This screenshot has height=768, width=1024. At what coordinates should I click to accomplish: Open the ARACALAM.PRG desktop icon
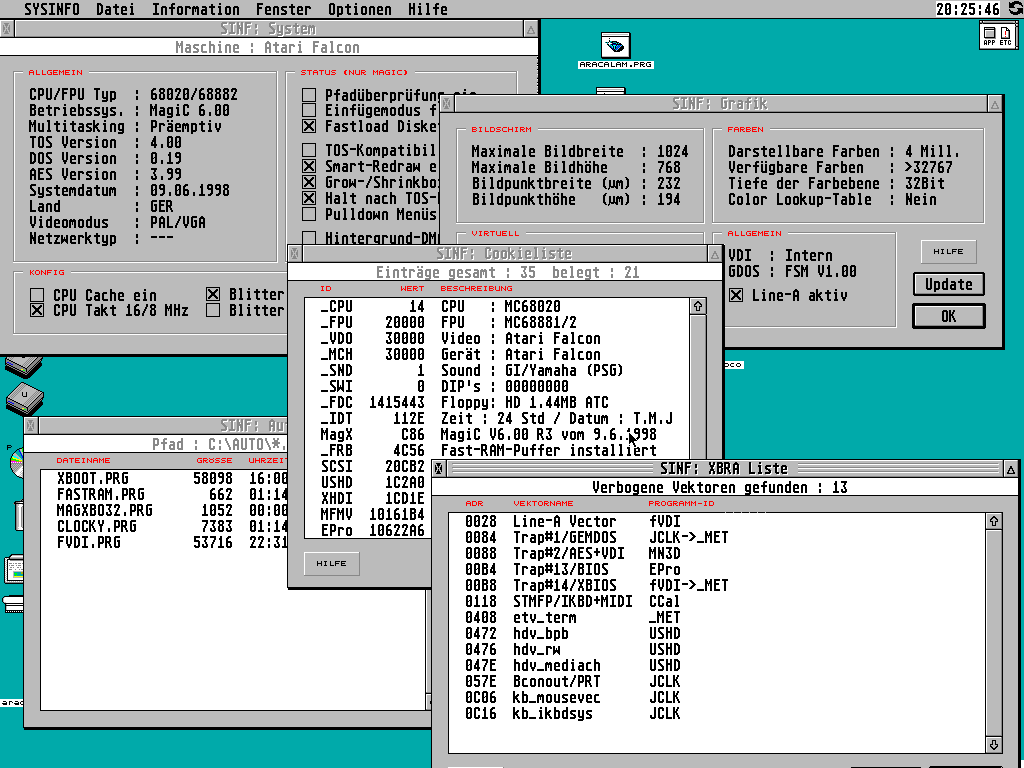click(x=615, y=51)
